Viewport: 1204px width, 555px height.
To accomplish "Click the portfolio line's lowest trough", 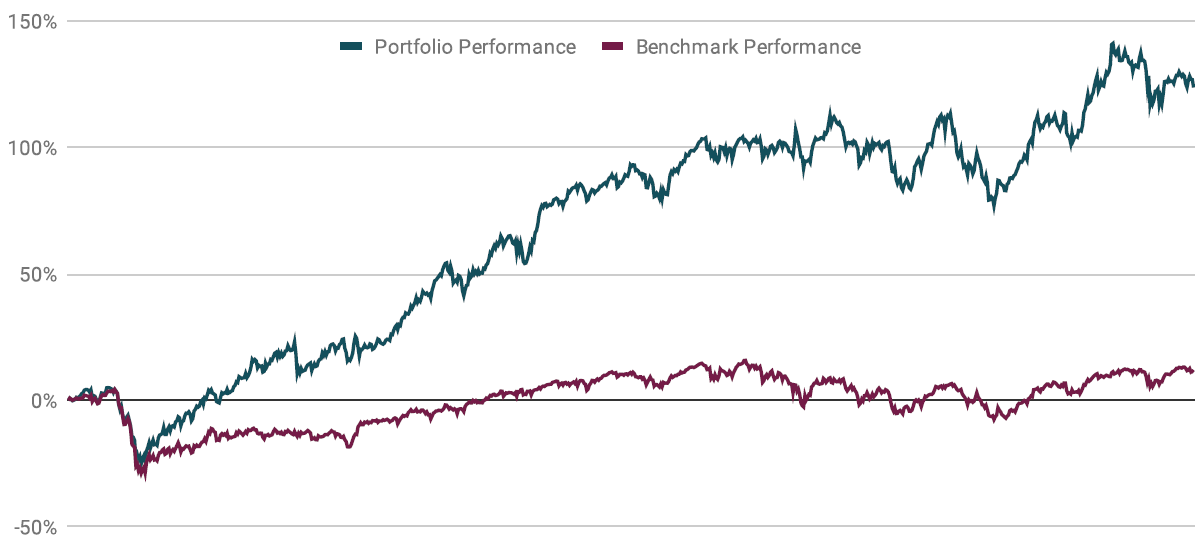I will click(x=140, y=462).
